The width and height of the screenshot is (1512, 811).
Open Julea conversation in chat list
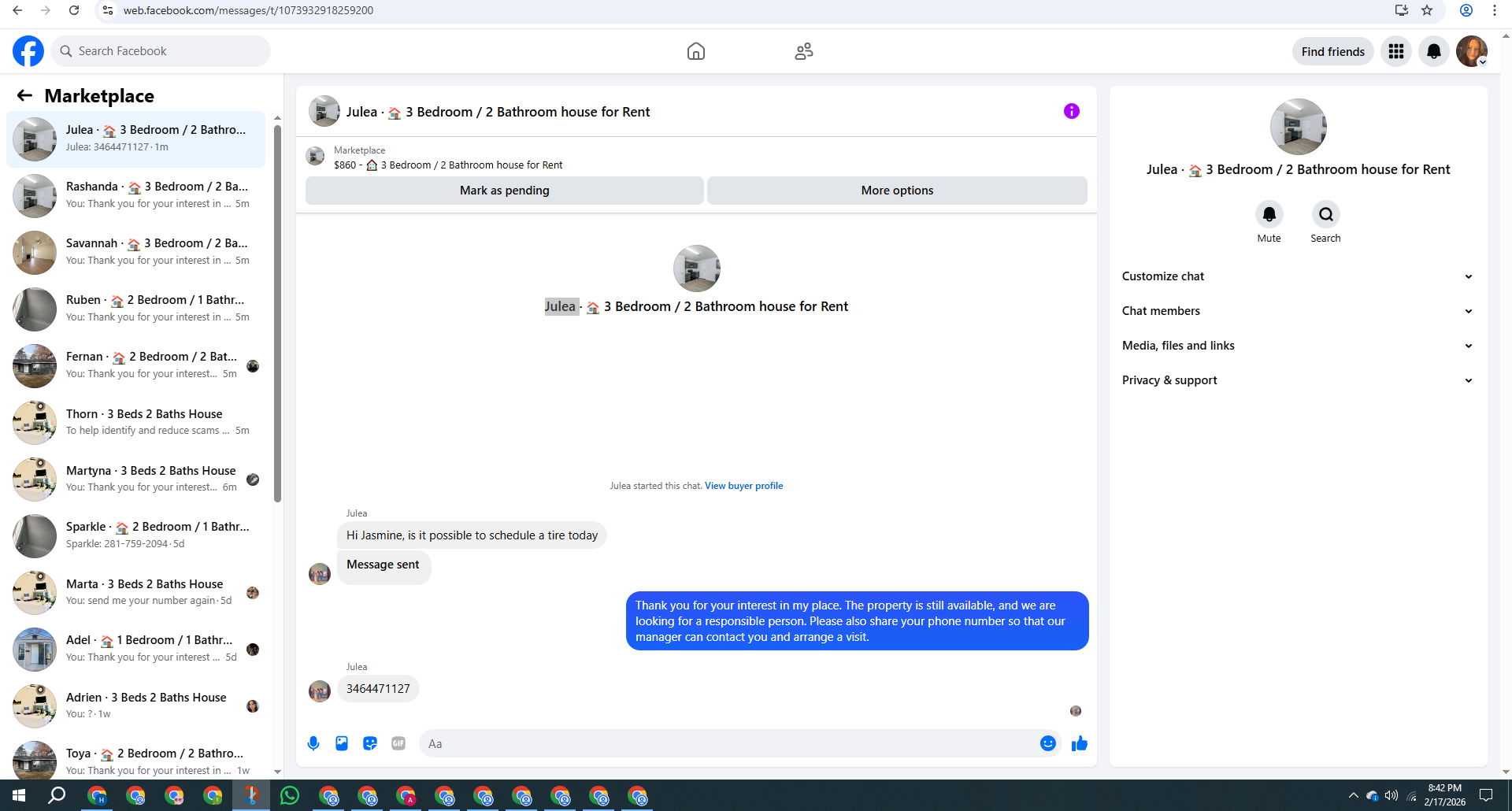click(136, 139)
